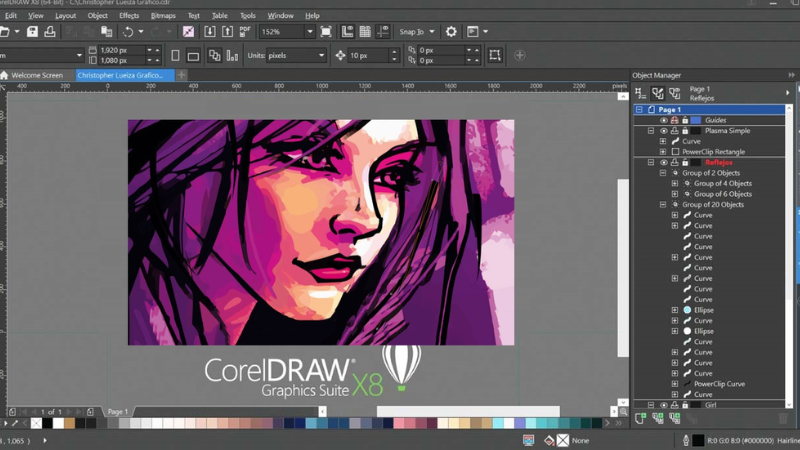Open the Options gear icon

(x=451, y=32)
